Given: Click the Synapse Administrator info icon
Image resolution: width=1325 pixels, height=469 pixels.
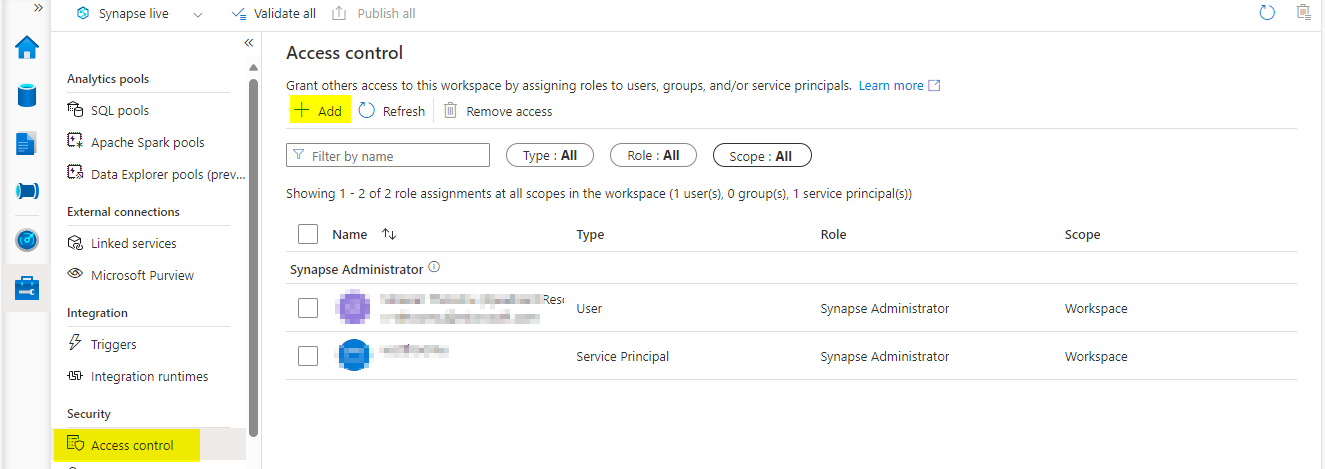Looking at the screenshot, I should point(434,268).
